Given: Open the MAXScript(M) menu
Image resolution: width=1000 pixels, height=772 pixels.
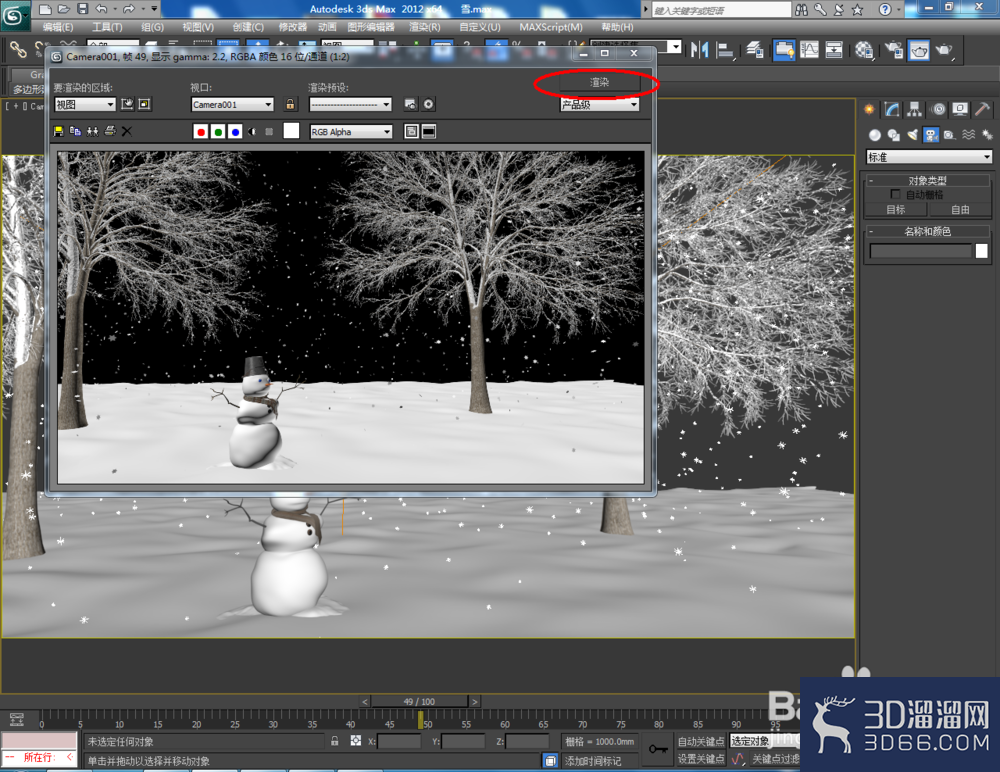Looking at the screenshot, I should (550, 27).
